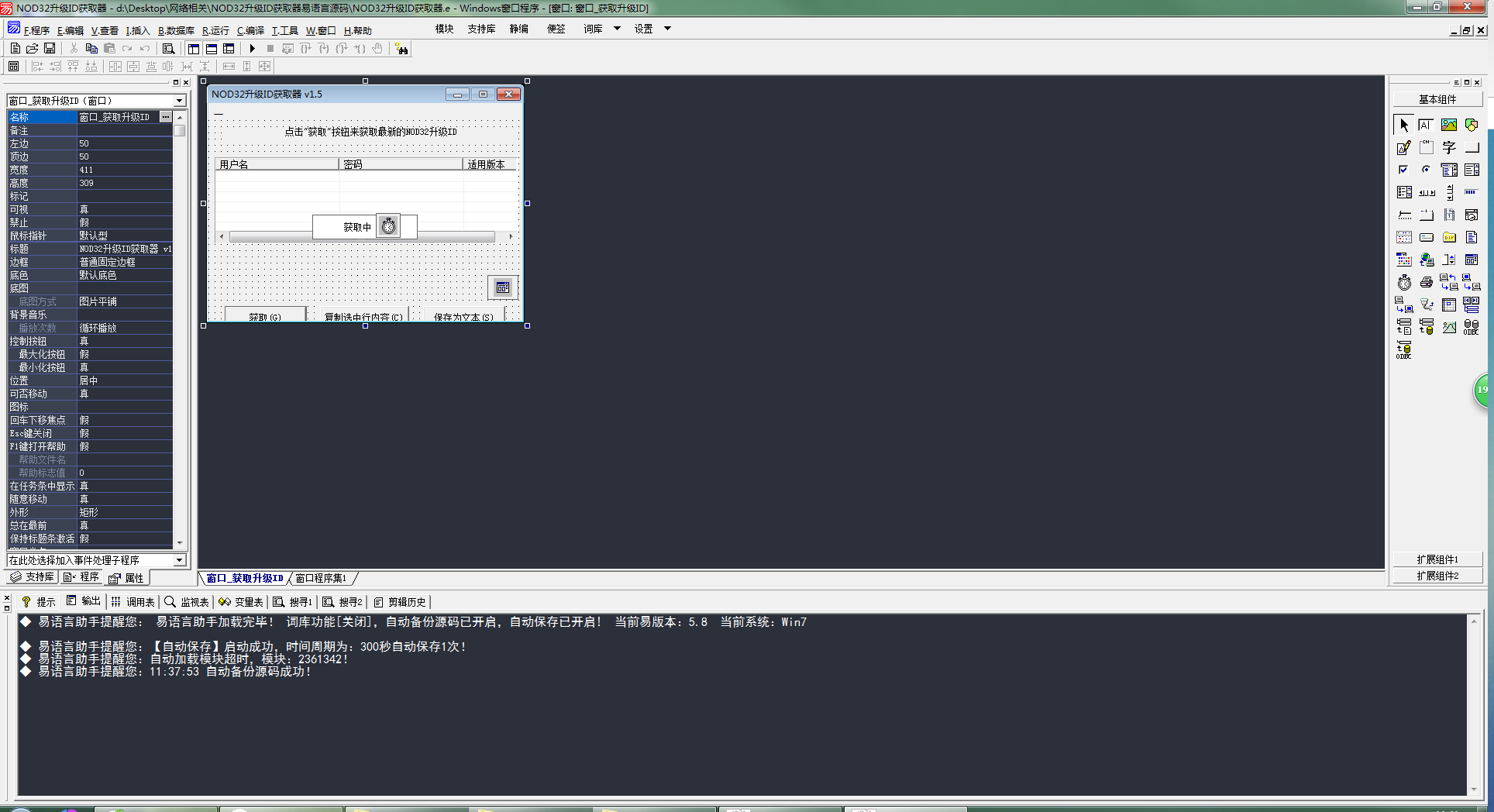This screenshot has height=812, width=1494.
Task: Click the 静编 toolbar button
Action: pos(518,29)
